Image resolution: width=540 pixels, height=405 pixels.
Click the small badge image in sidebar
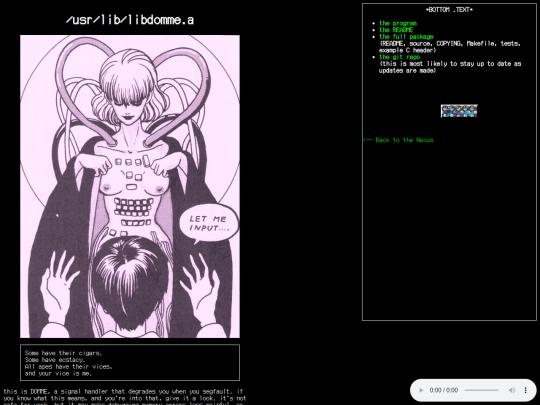click(x=459, y=111)
